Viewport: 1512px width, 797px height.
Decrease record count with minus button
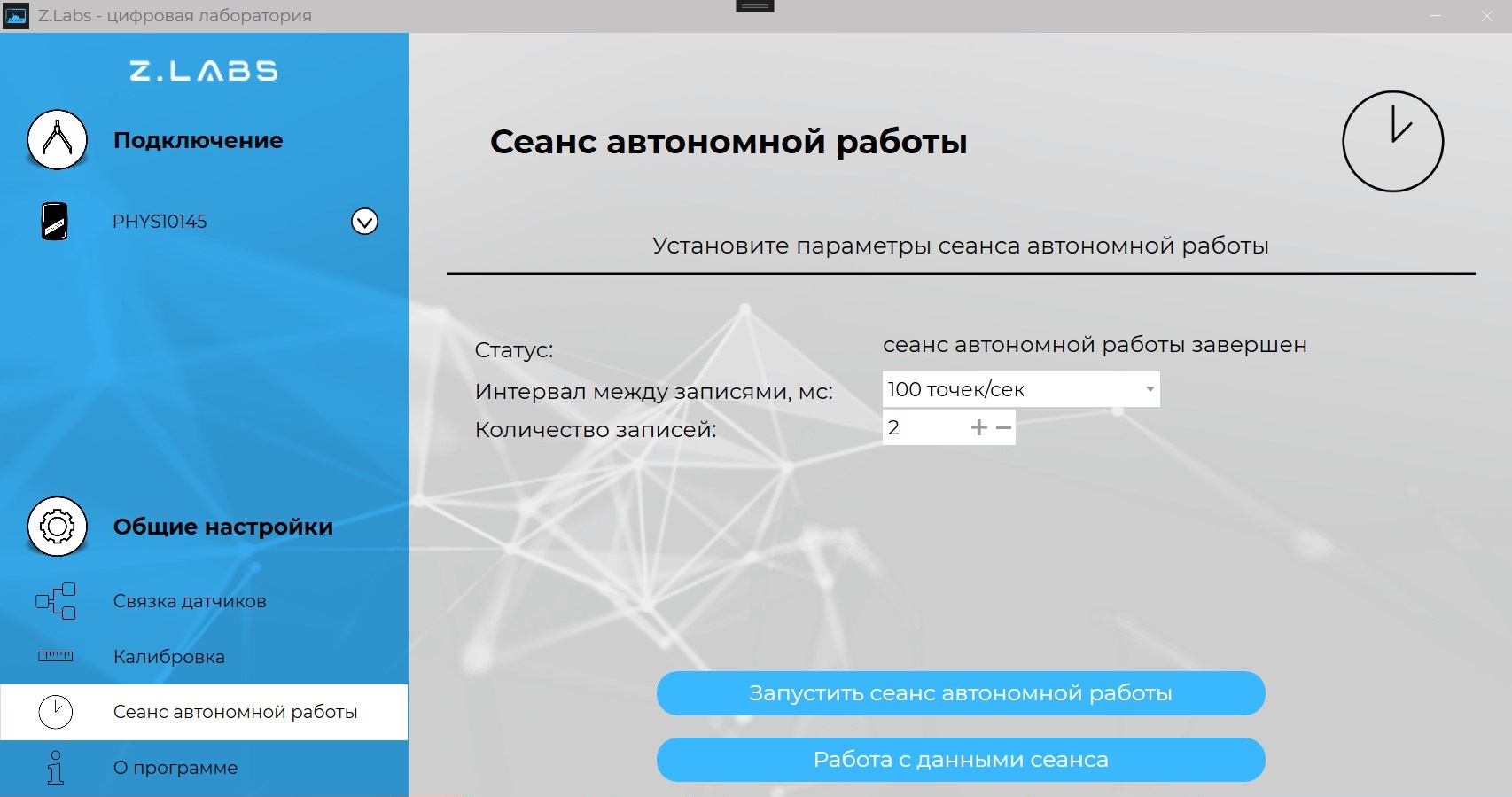click(x=1003, y=428)
